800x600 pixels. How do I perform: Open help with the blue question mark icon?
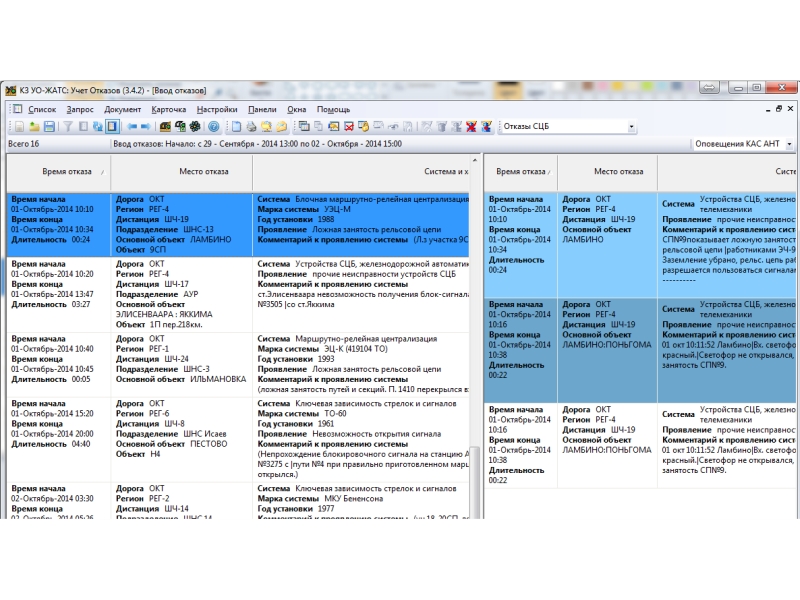click(214, 127)
